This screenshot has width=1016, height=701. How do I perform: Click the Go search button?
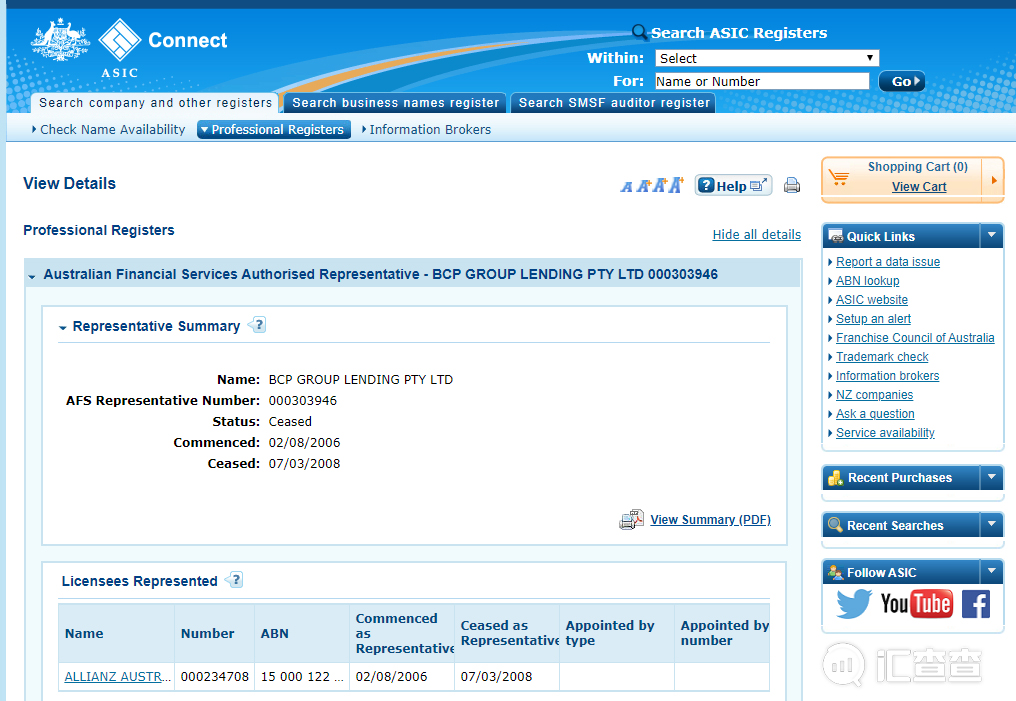tap(901, 82)
